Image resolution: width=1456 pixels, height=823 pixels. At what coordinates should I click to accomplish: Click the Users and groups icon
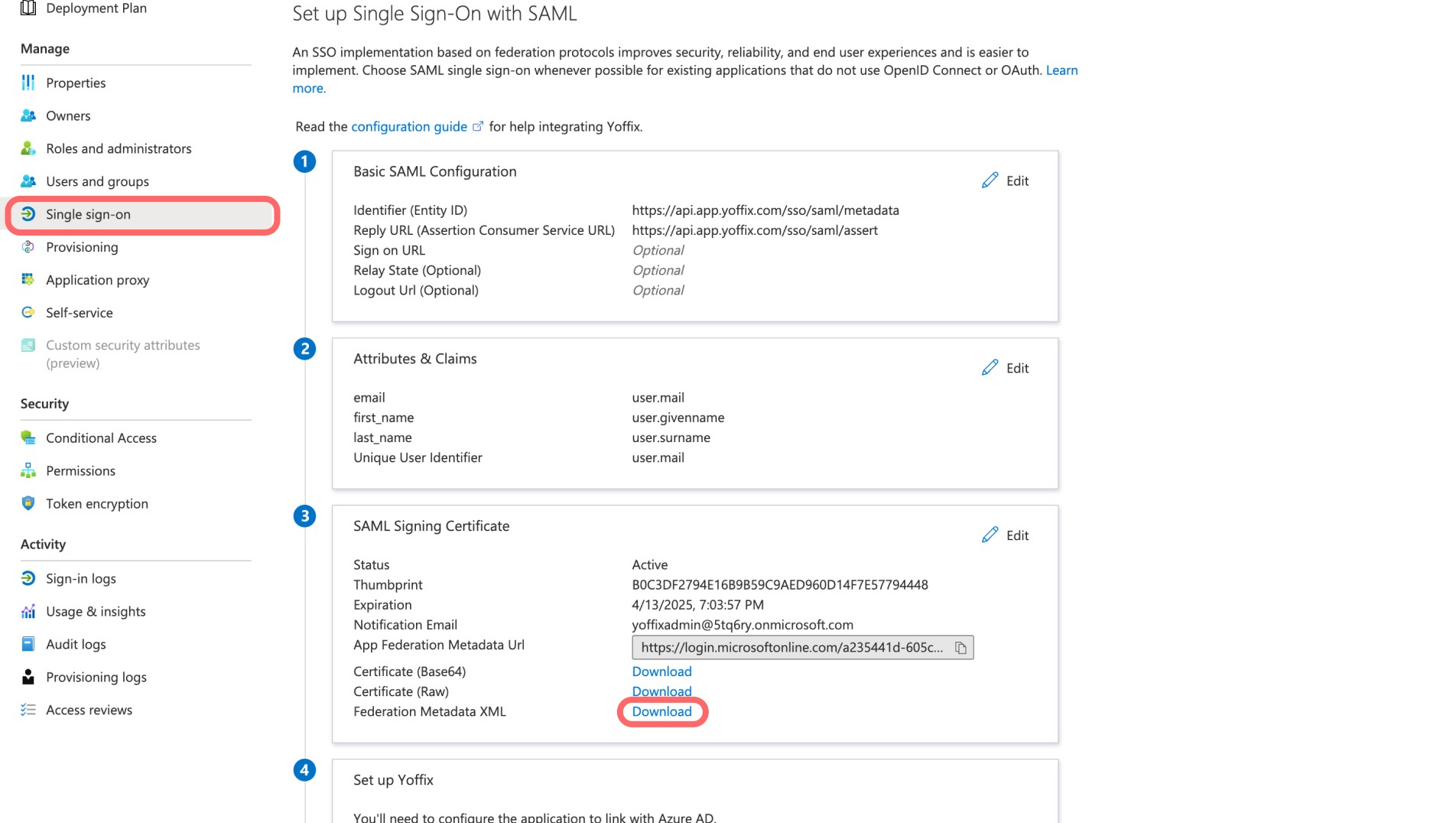coord(28,181)
